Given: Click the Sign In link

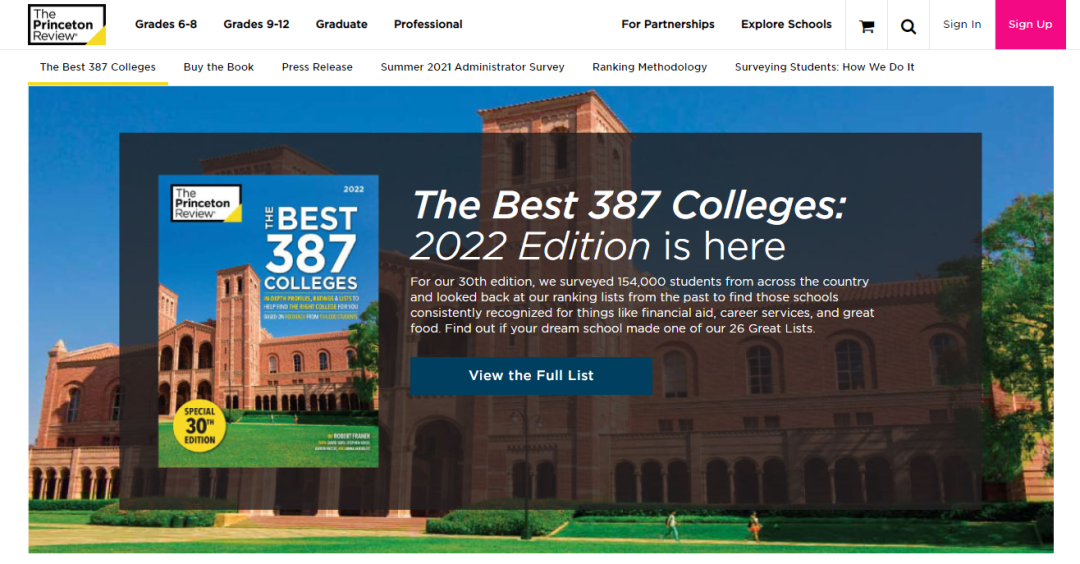Looking at the screenshot, I should tap(962, 24).
